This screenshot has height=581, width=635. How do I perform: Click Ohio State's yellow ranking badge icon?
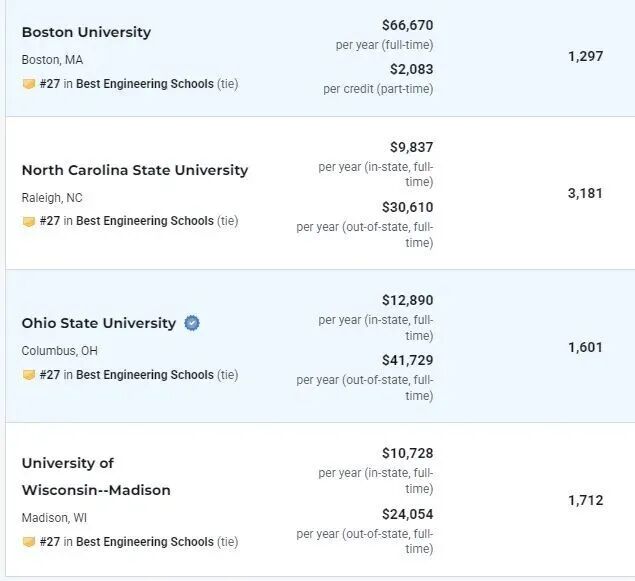[28, 375]
